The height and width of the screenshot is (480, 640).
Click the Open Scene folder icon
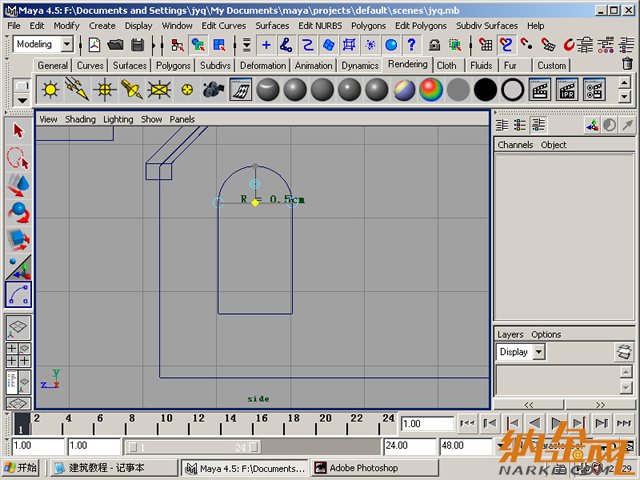point(116,44)
